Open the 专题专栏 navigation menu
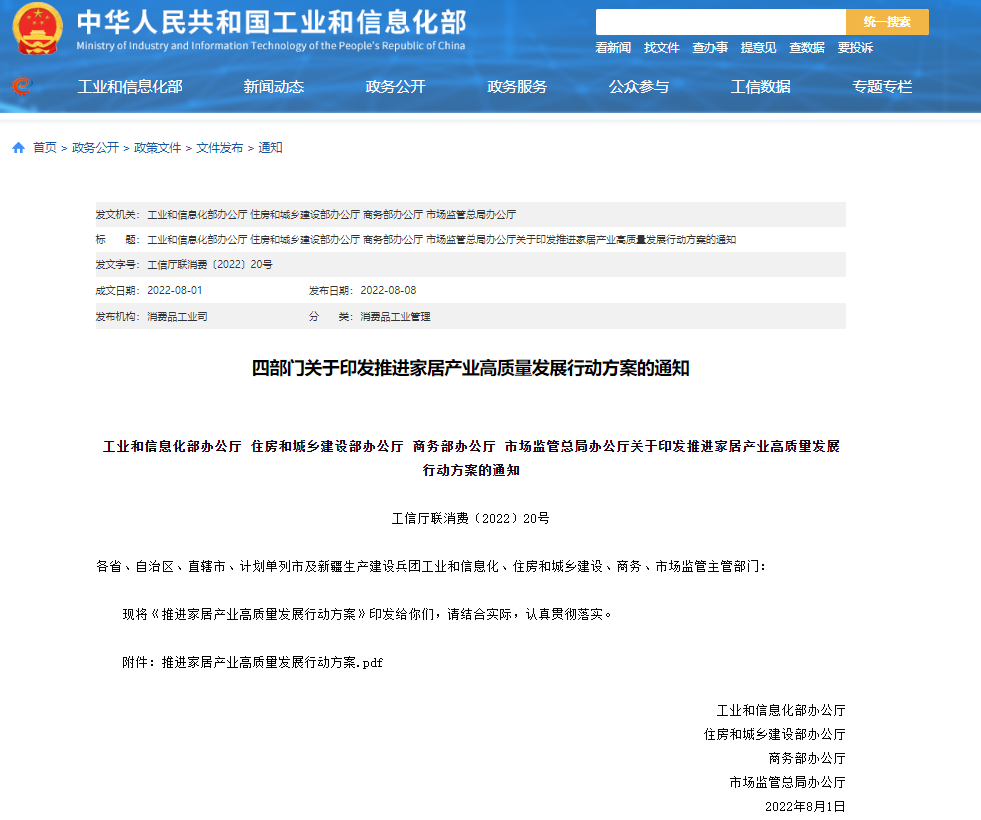 tap(881, 87)
